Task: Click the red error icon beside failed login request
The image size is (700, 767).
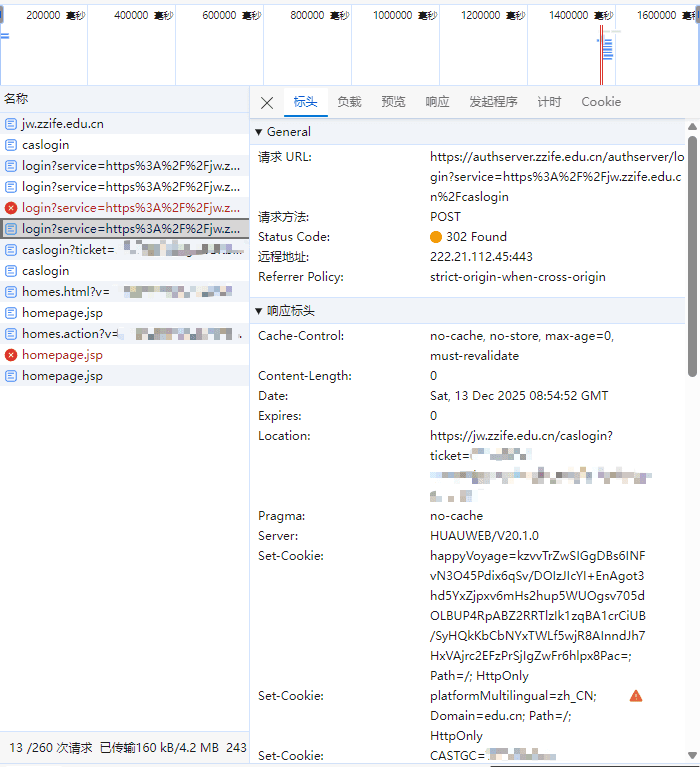Action: [x=11, y=208]
